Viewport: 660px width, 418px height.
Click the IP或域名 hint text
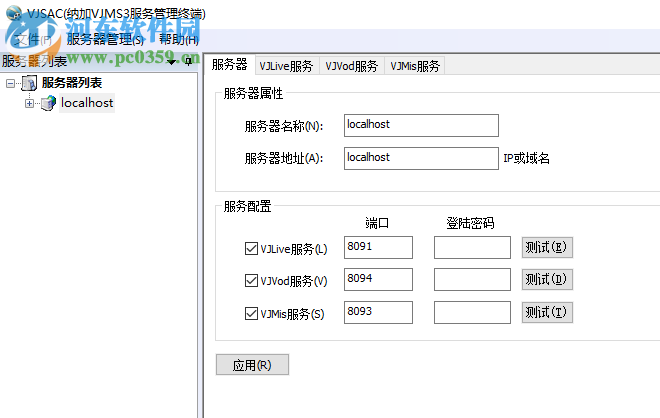tap(527, 158)
